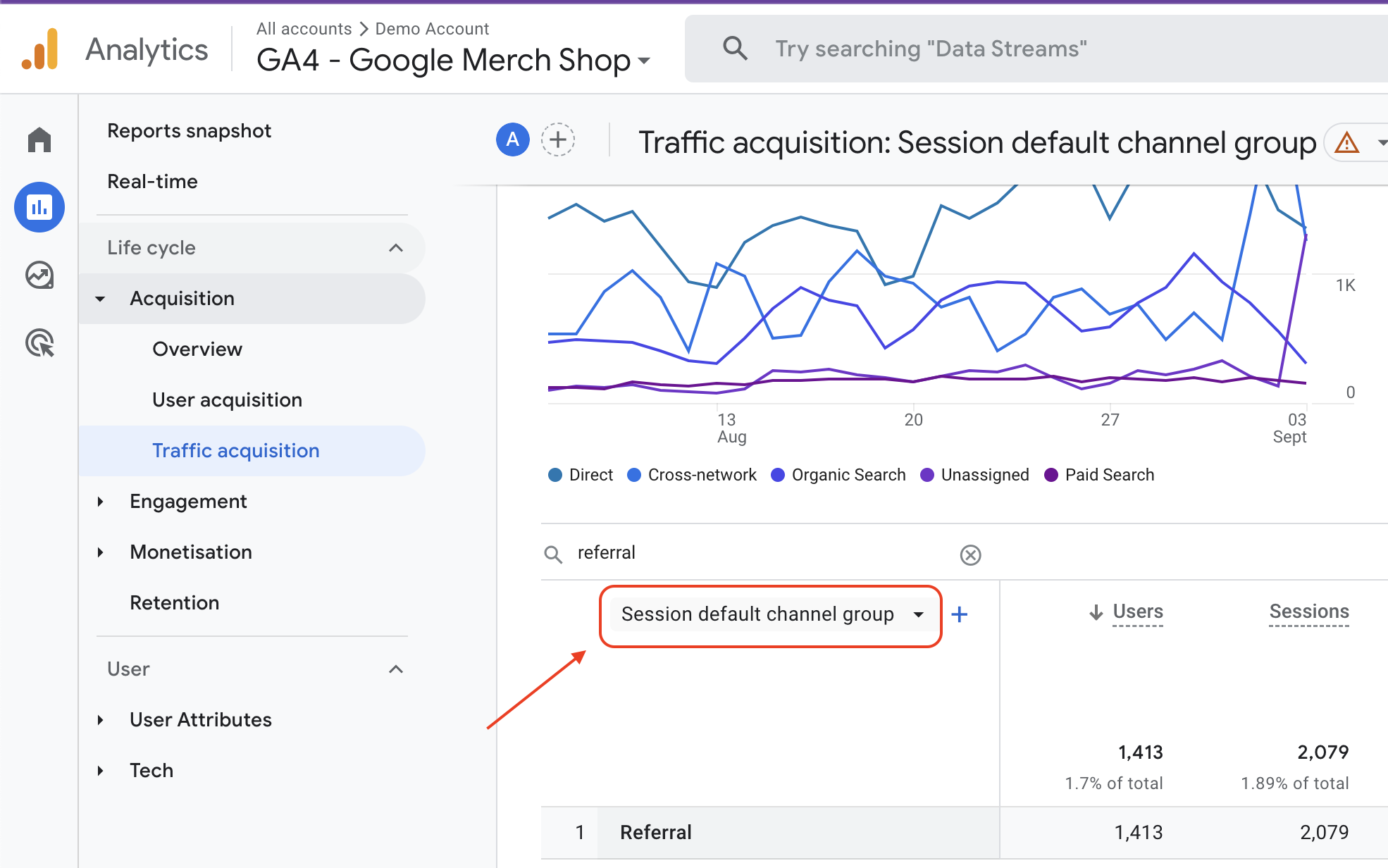
Task: Clear the referral table search with X
Action: pos(970,555)
